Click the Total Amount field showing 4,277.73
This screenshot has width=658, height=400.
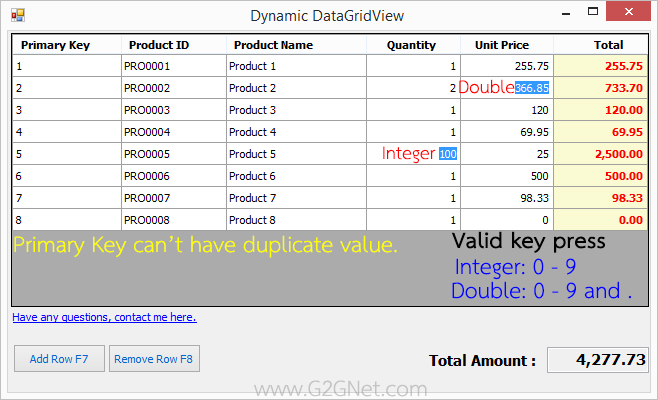[598, 360]
